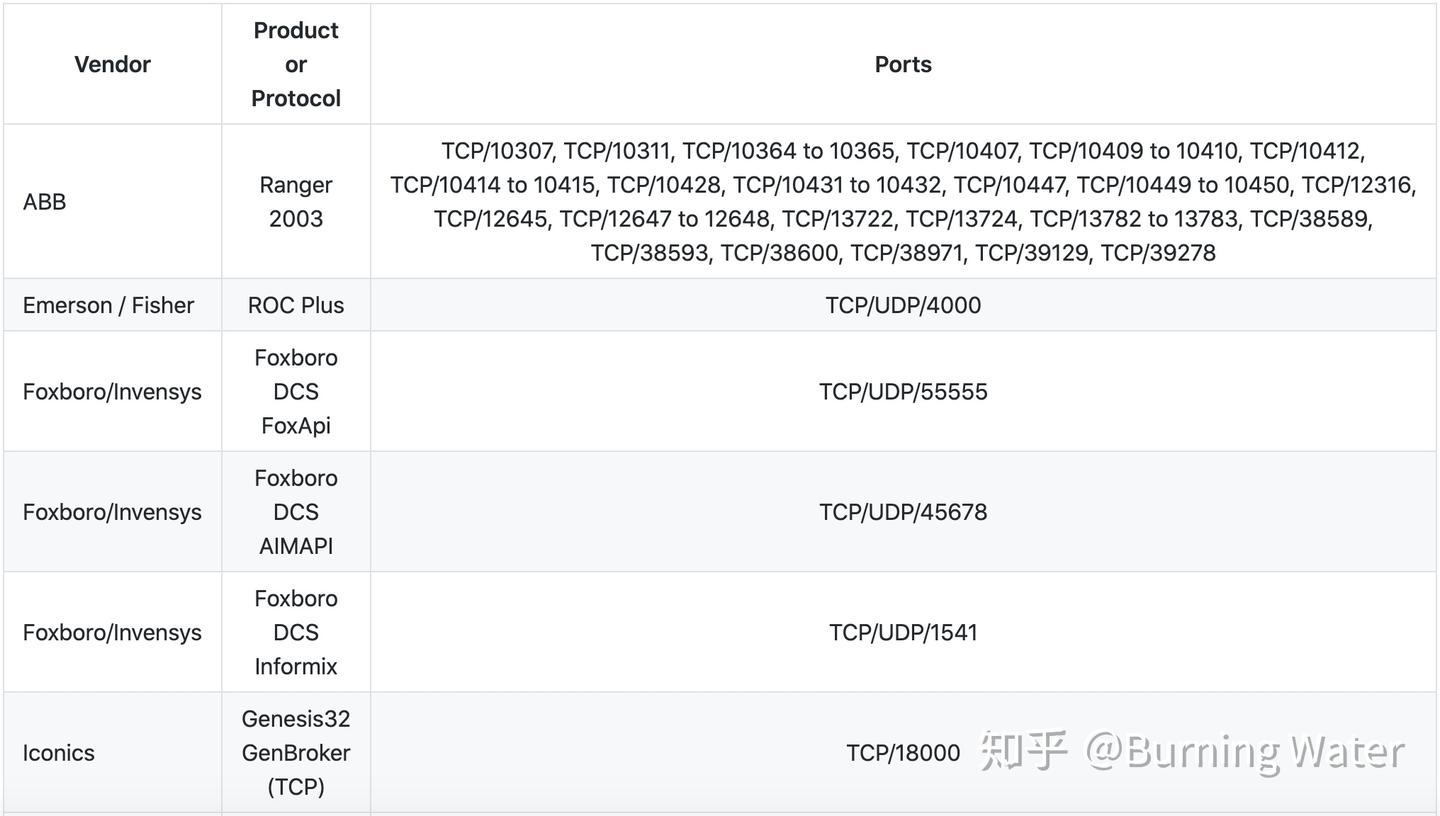Select the Emerson / Fisher vendor cell
This screenshot has width=1440, height=816.
click(x=112, y=305)
